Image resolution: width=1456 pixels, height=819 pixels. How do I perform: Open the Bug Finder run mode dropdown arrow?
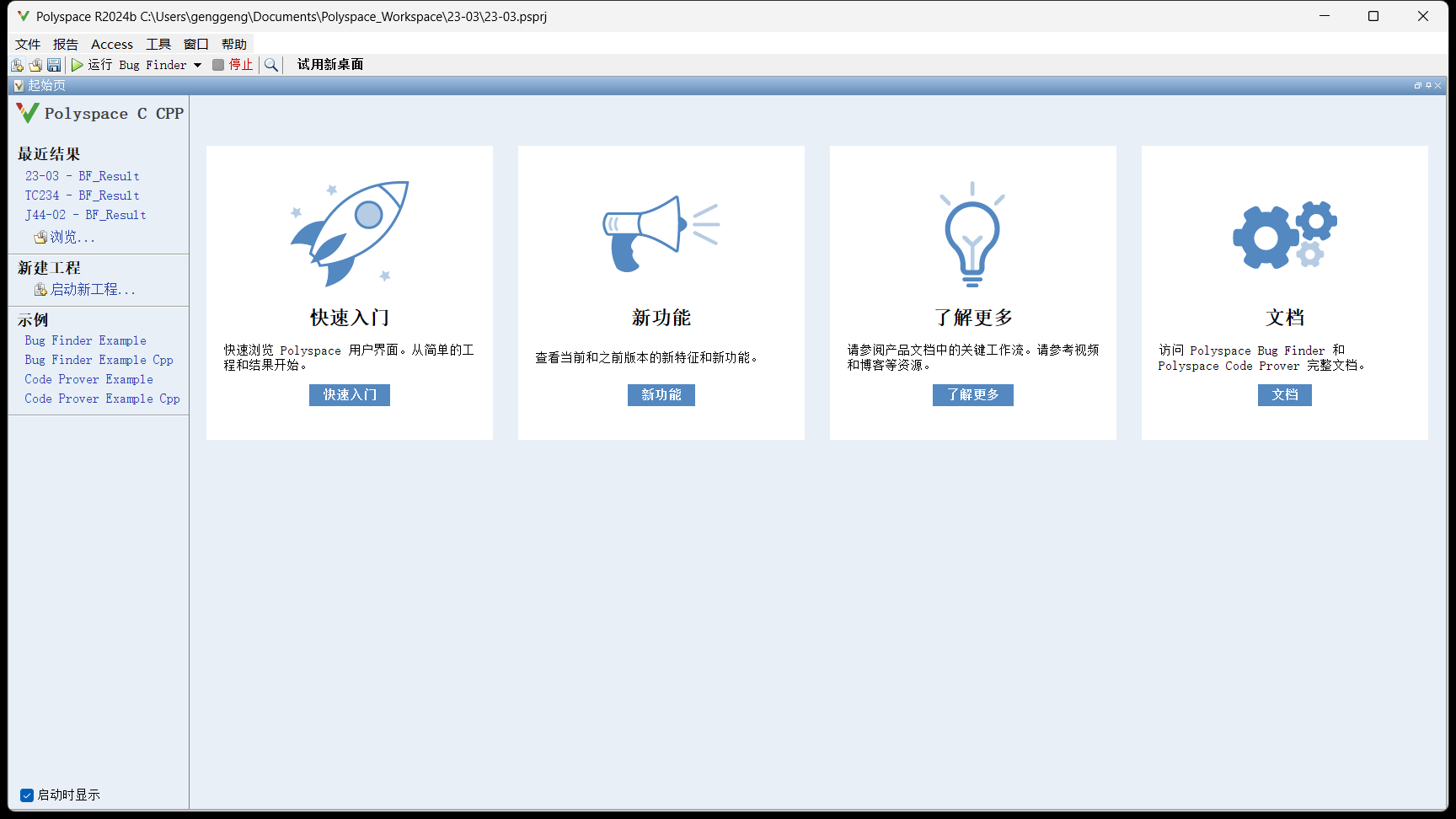(197, 65)
